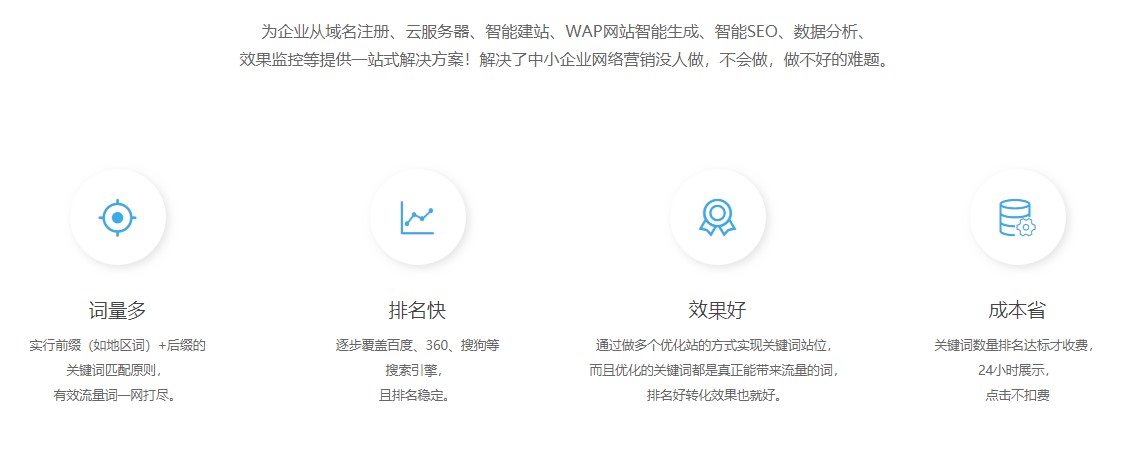
Task: Select the 效果好 heading
Action: pyautogui.click(x=717, y=310)
